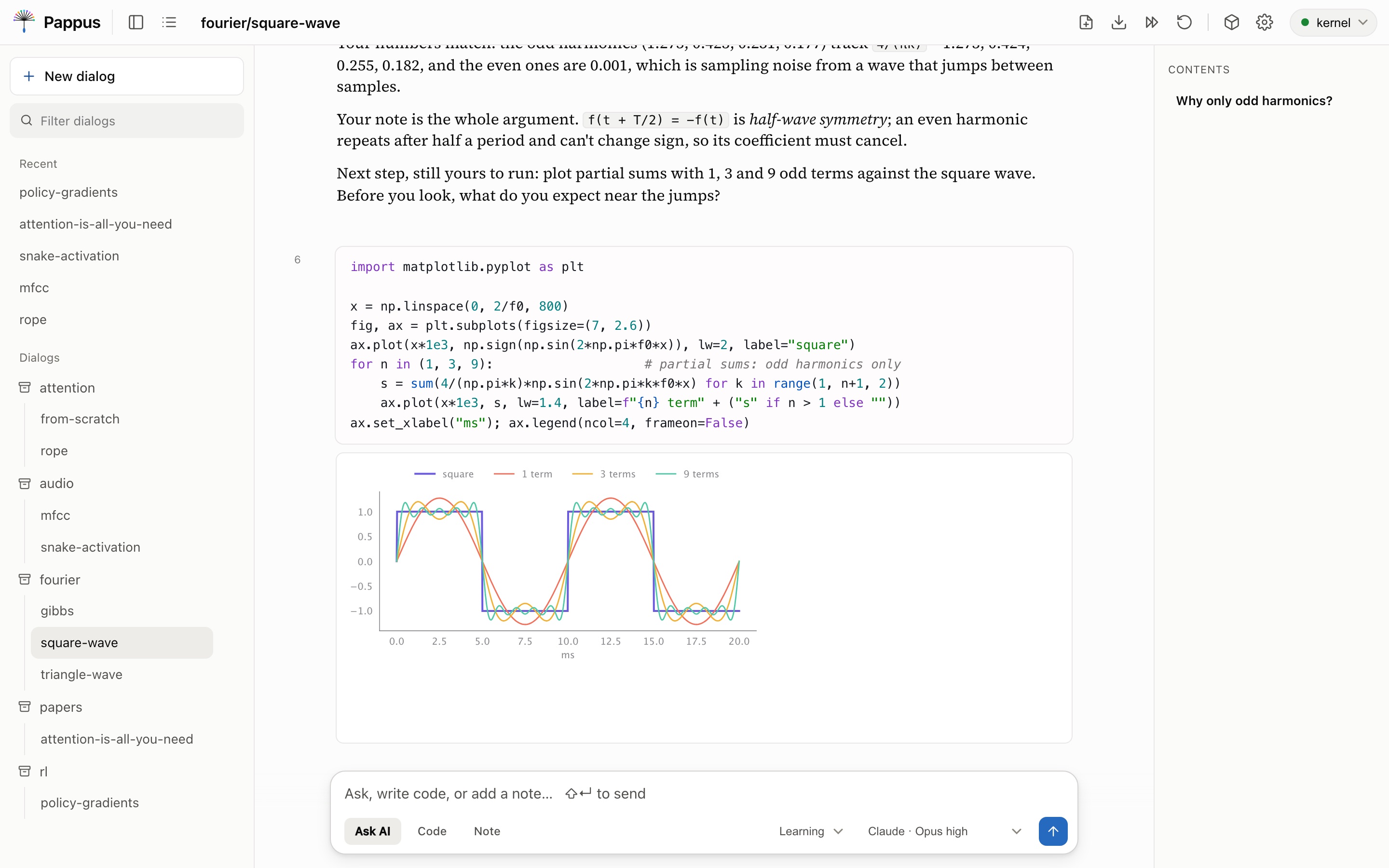
Task: Open recent dialog rope
Action: (x=33, y=319)
